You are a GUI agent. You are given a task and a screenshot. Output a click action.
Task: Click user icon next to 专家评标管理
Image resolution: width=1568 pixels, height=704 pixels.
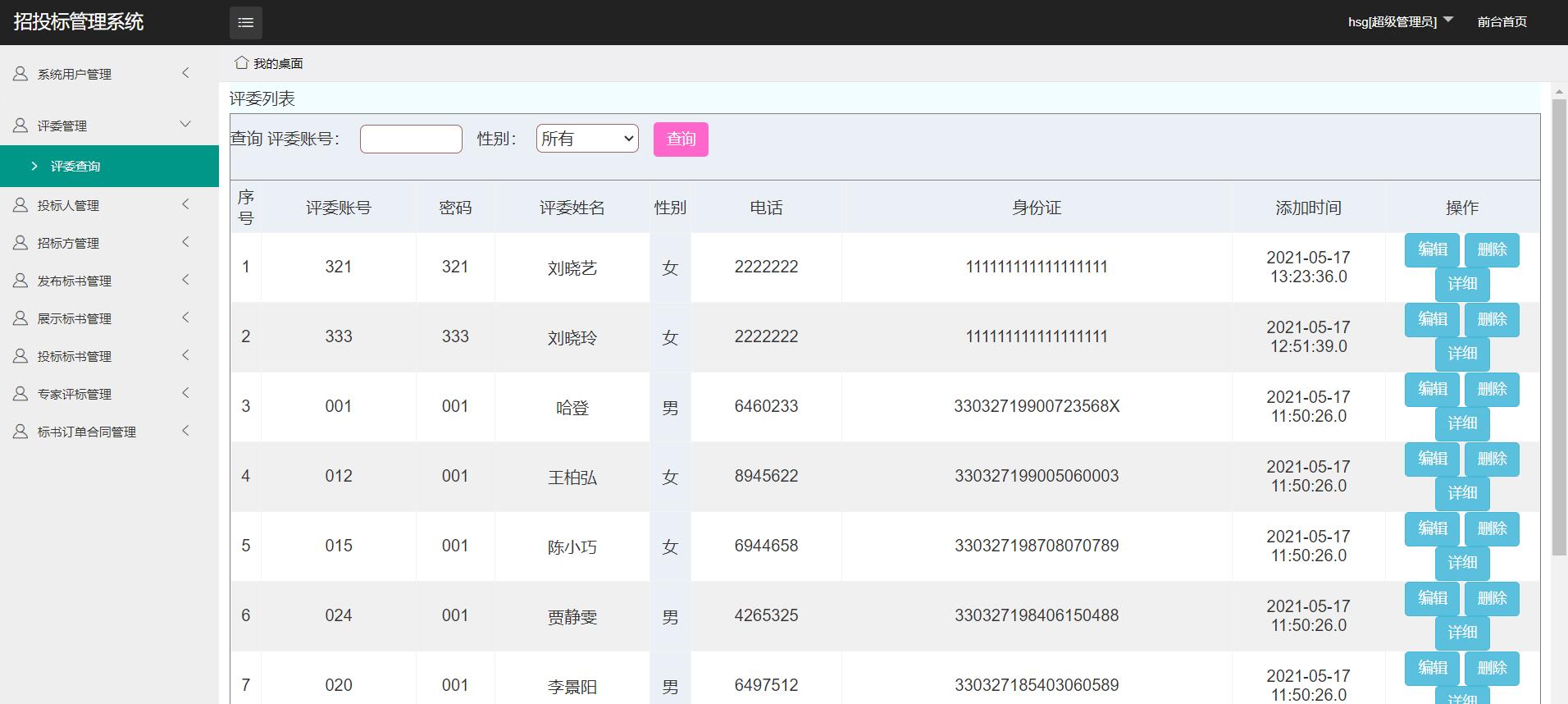point(21,394)
